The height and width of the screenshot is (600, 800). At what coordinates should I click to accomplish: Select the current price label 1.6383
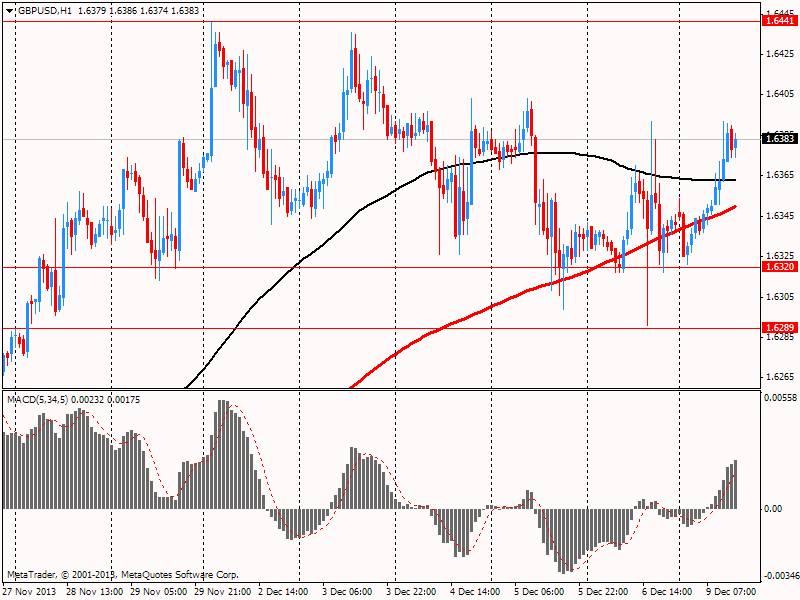[779, 139]
